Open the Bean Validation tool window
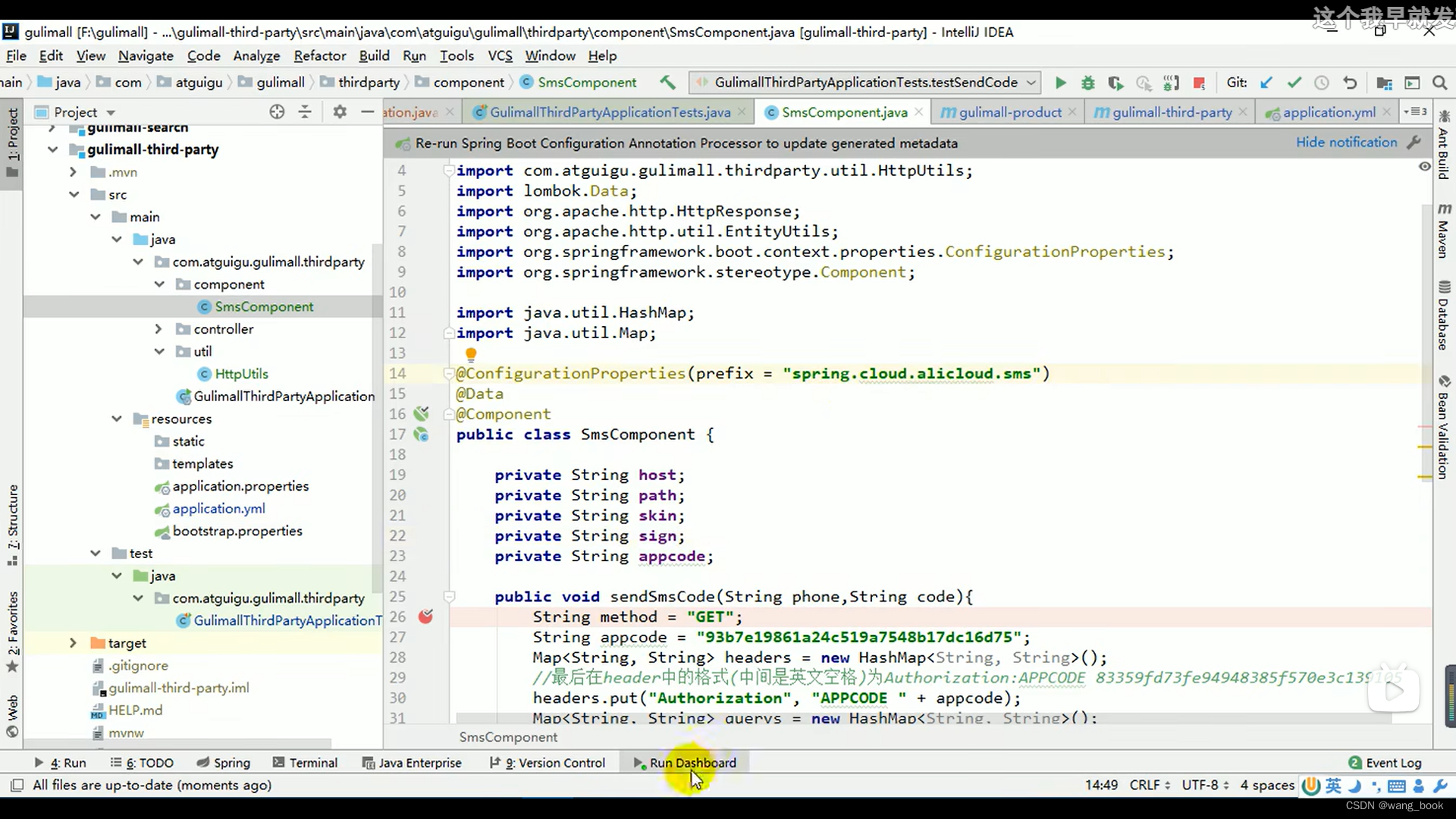The image size is (1456, 819). pos(1444,427)
